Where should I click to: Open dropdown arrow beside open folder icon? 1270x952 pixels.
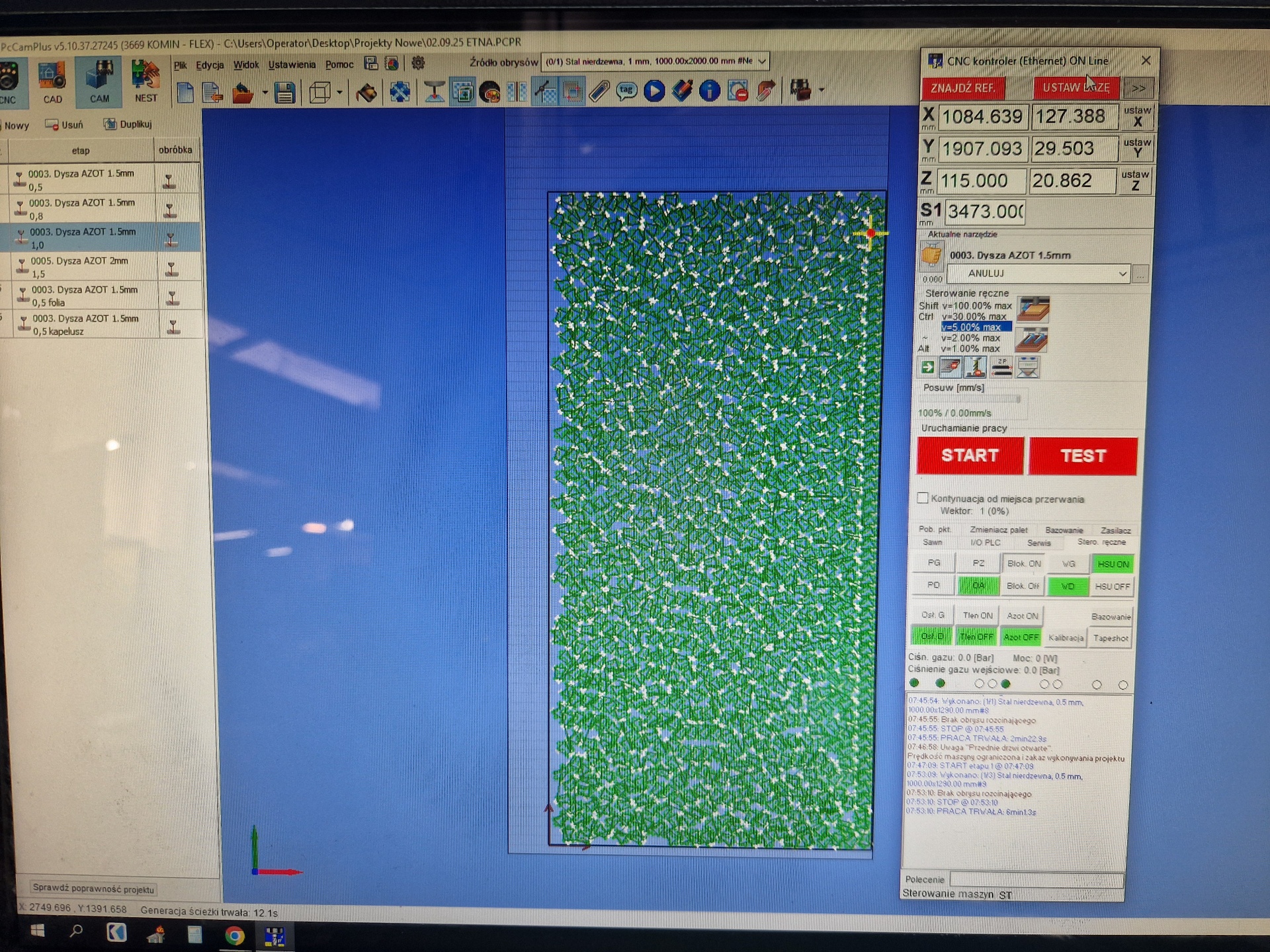265,93
